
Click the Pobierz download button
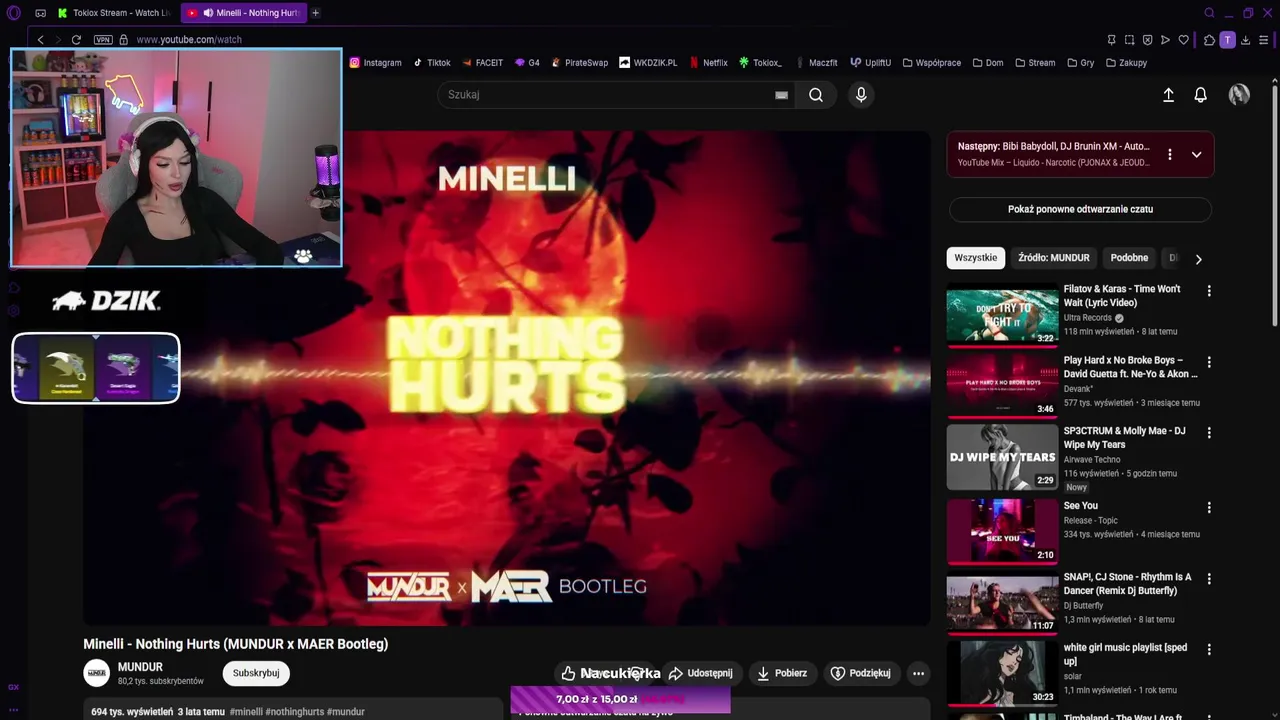pos(781,673)
